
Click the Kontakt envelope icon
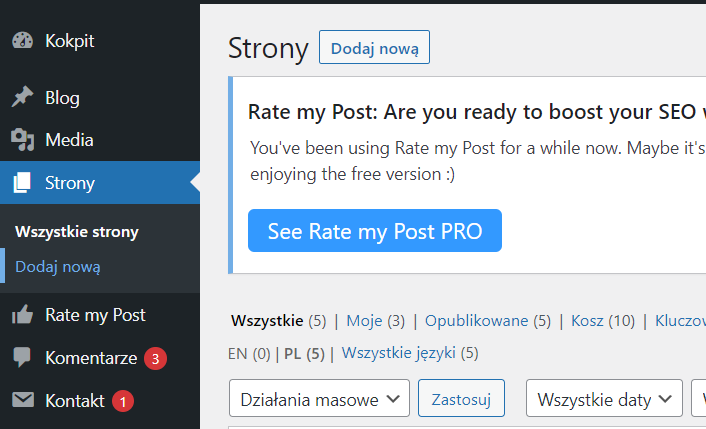coord(22,401)
